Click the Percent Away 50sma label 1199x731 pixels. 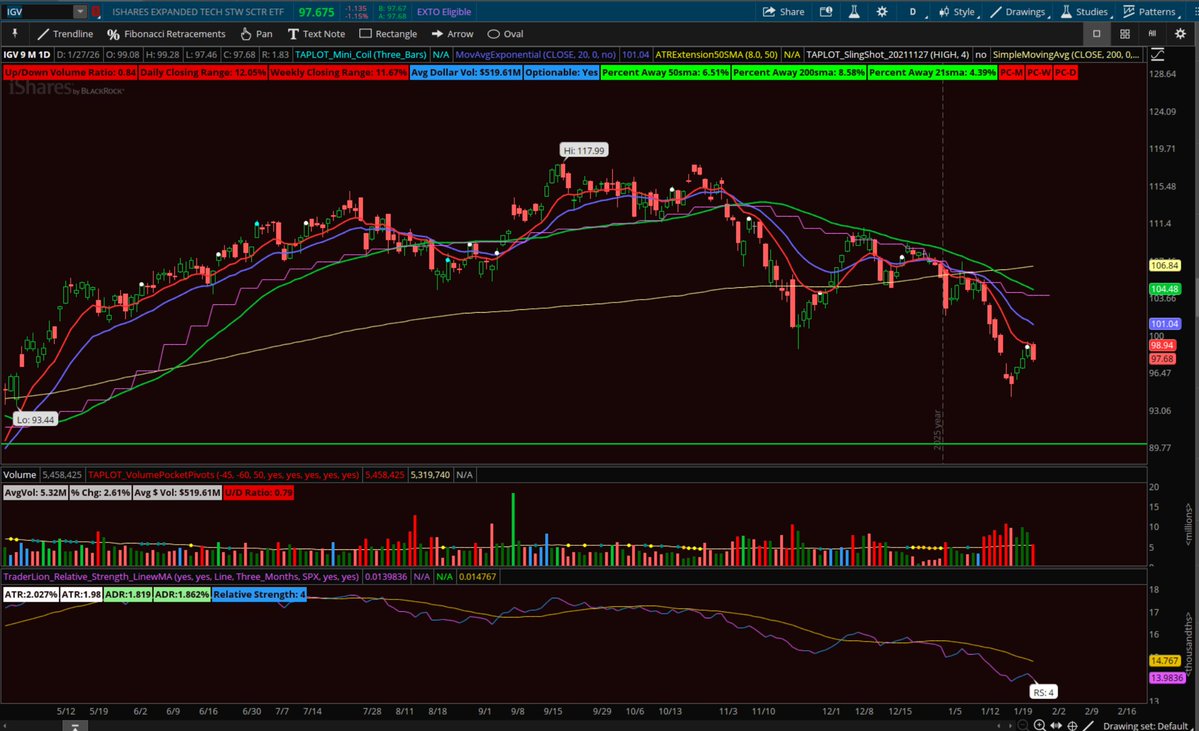(x=665, y=73)
